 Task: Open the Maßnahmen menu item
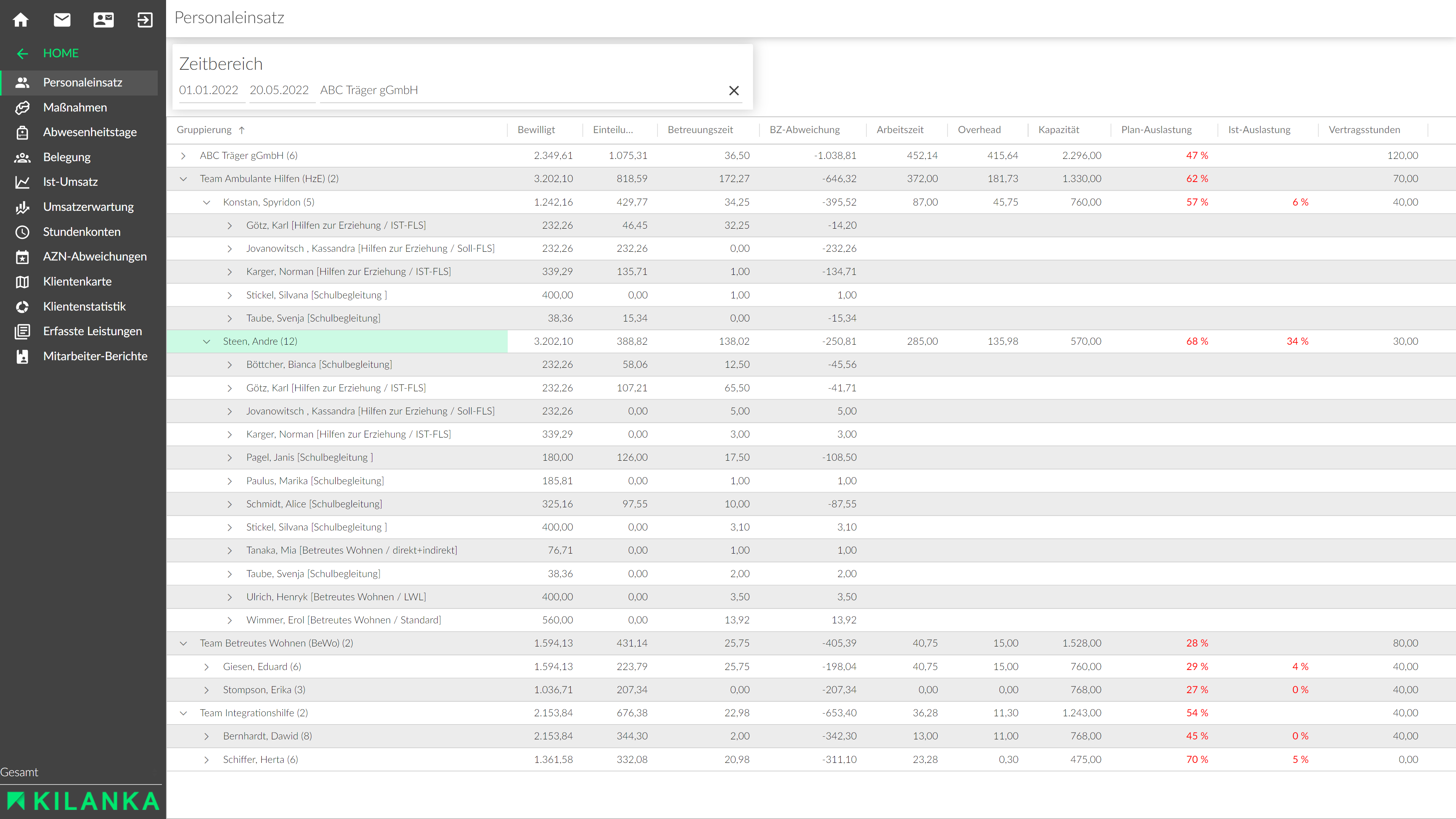click(x=75, y=107)
